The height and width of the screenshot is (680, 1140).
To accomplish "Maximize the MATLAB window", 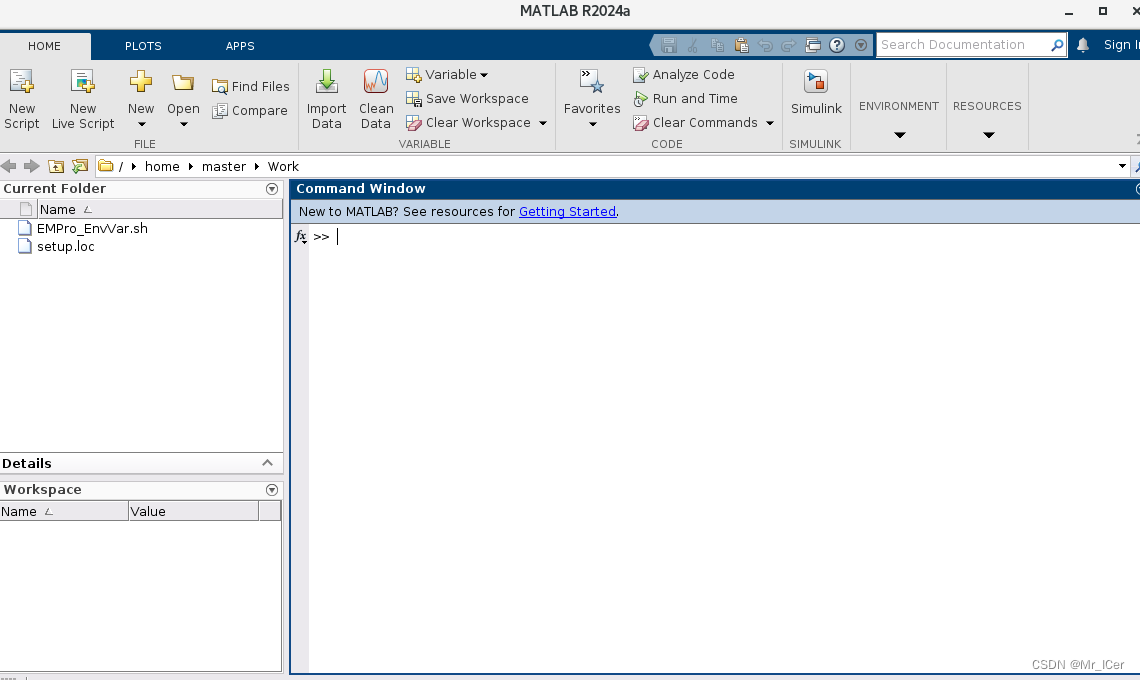I will click(x=1103, y=11).
